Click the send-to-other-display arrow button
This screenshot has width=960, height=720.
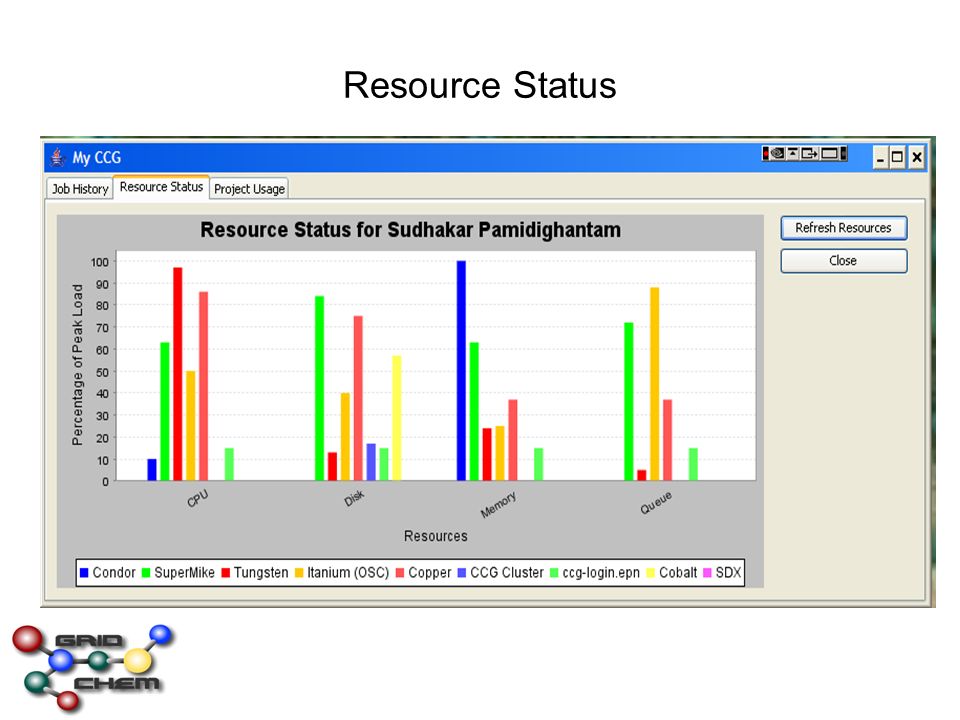point(809,153)
